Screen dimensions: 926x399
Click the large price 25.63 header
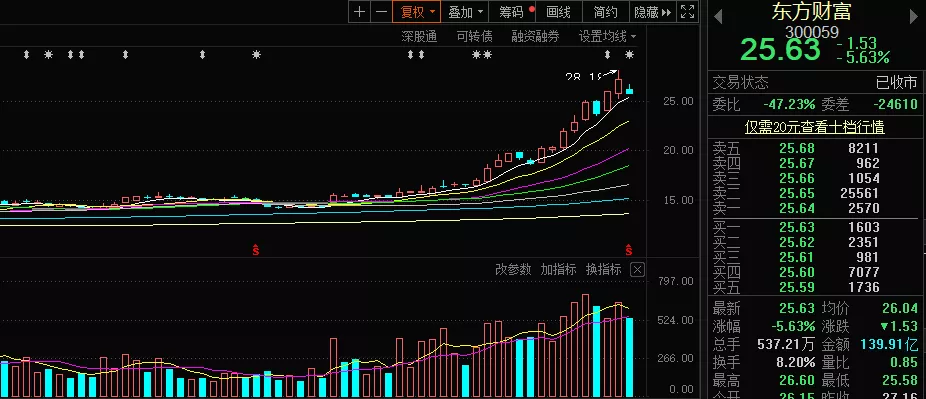(x=780, y=49)
